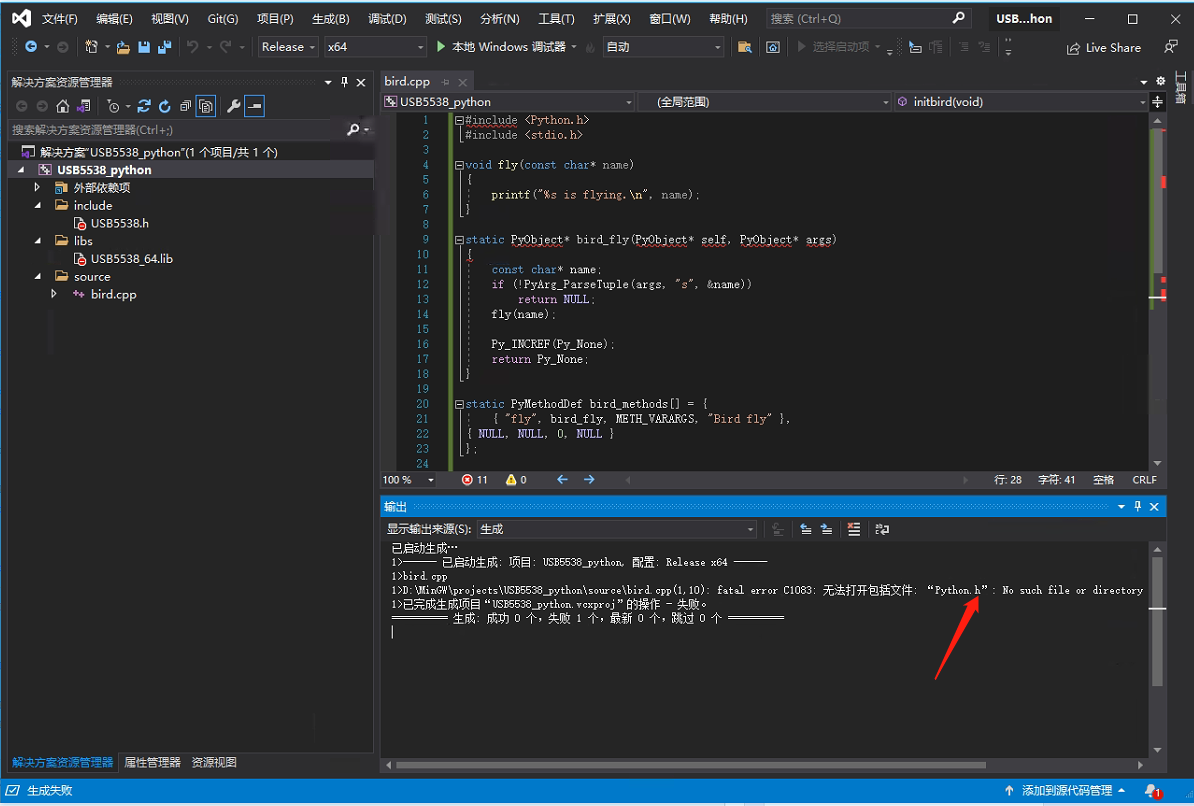The height and width of the screenshot is (806, 1194).
Task: Open Properties via the wrench icon
Action: [x=235, y=105]
